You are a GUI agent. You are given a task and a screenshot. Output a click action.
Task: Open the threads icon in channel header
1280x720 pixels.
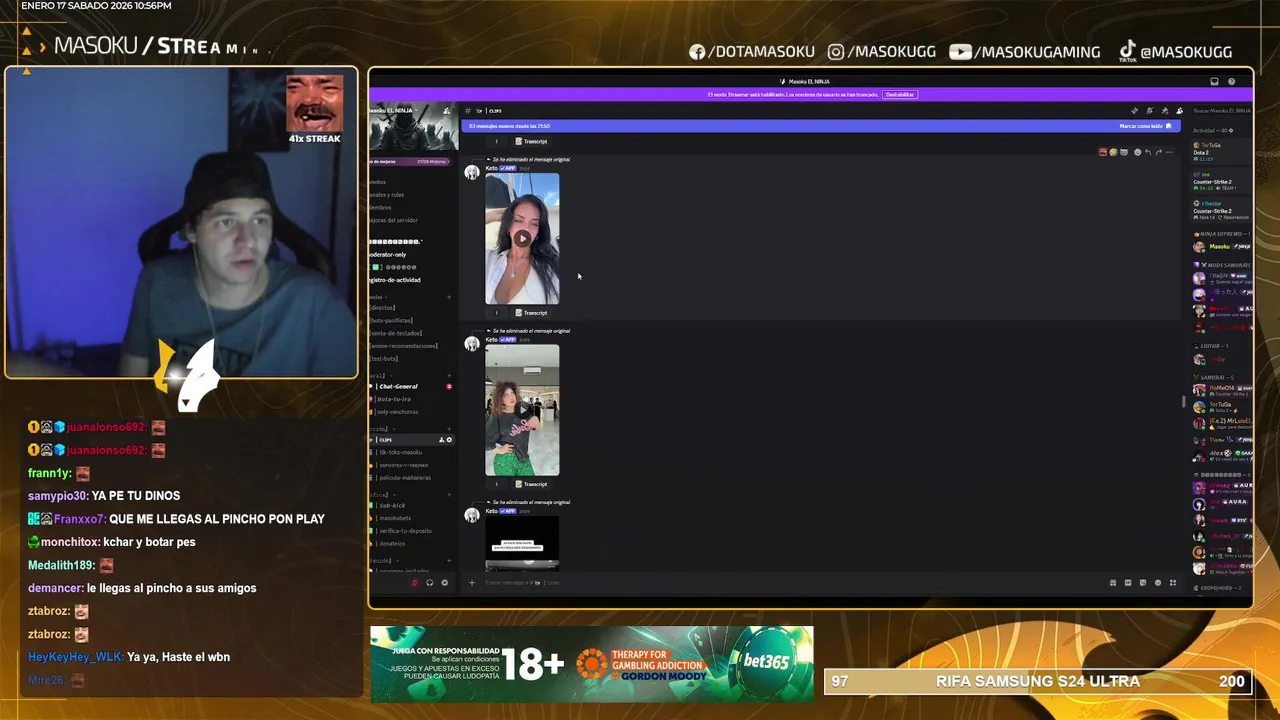coord(1135,111)
